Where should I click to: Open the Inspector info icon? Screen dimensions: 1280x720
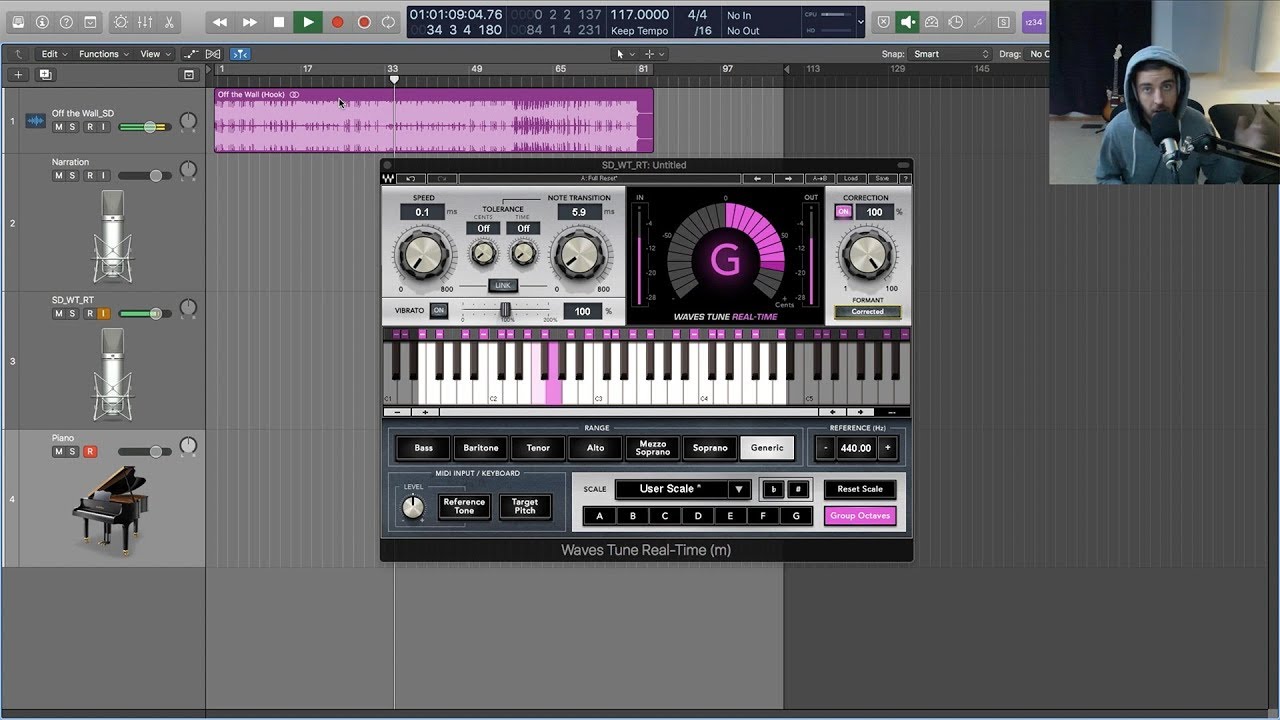pyautogui.click(x=42, y=22)
